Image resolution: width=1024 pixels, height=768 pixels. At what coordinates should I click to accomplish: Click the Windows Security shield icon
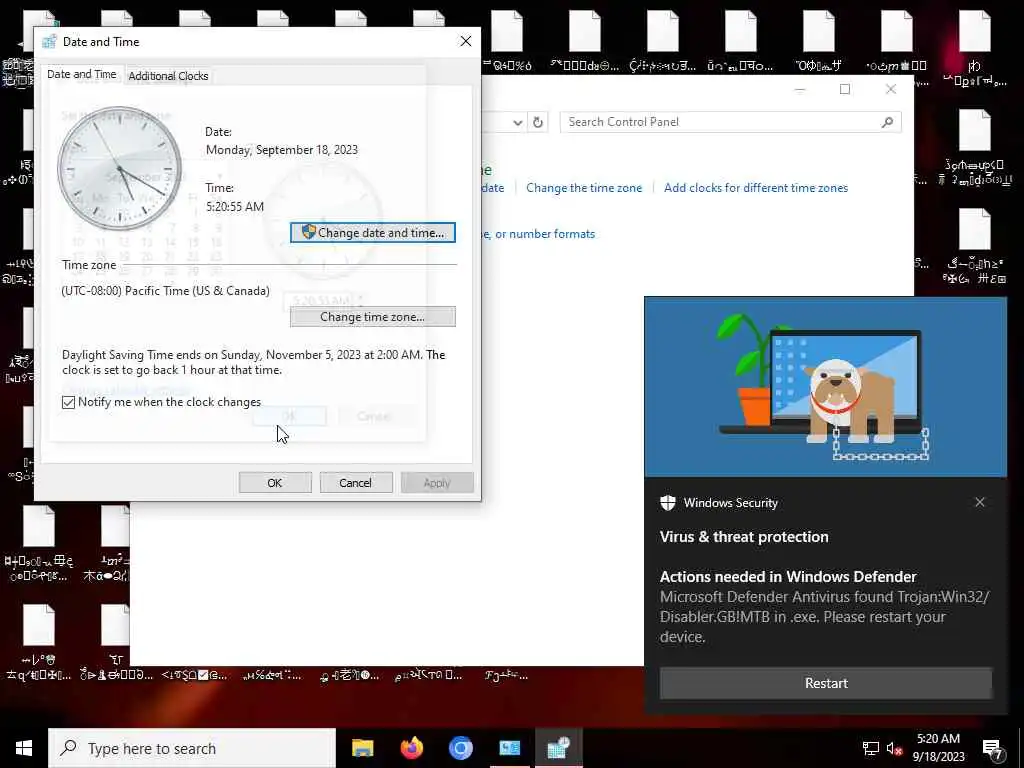(x=667, y=503)
